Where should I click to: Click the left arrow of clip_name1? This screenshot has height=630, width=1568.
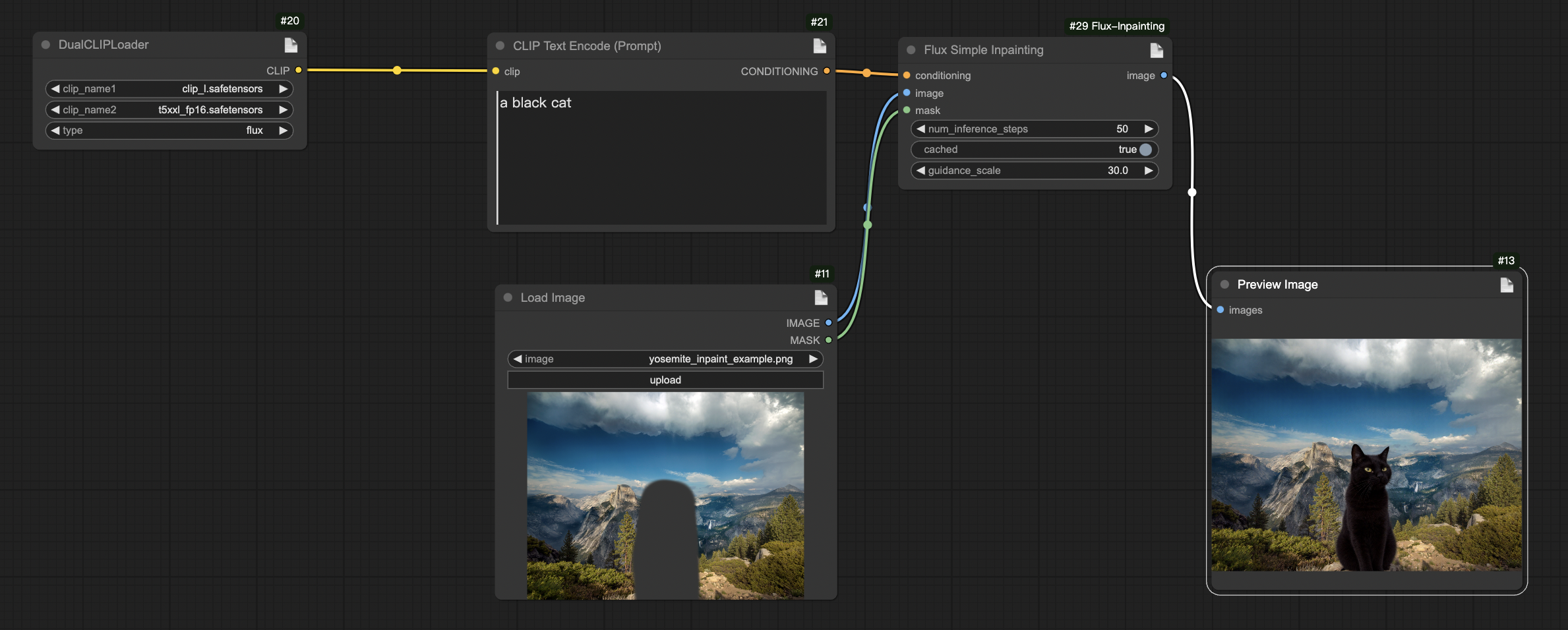(55, 89)
